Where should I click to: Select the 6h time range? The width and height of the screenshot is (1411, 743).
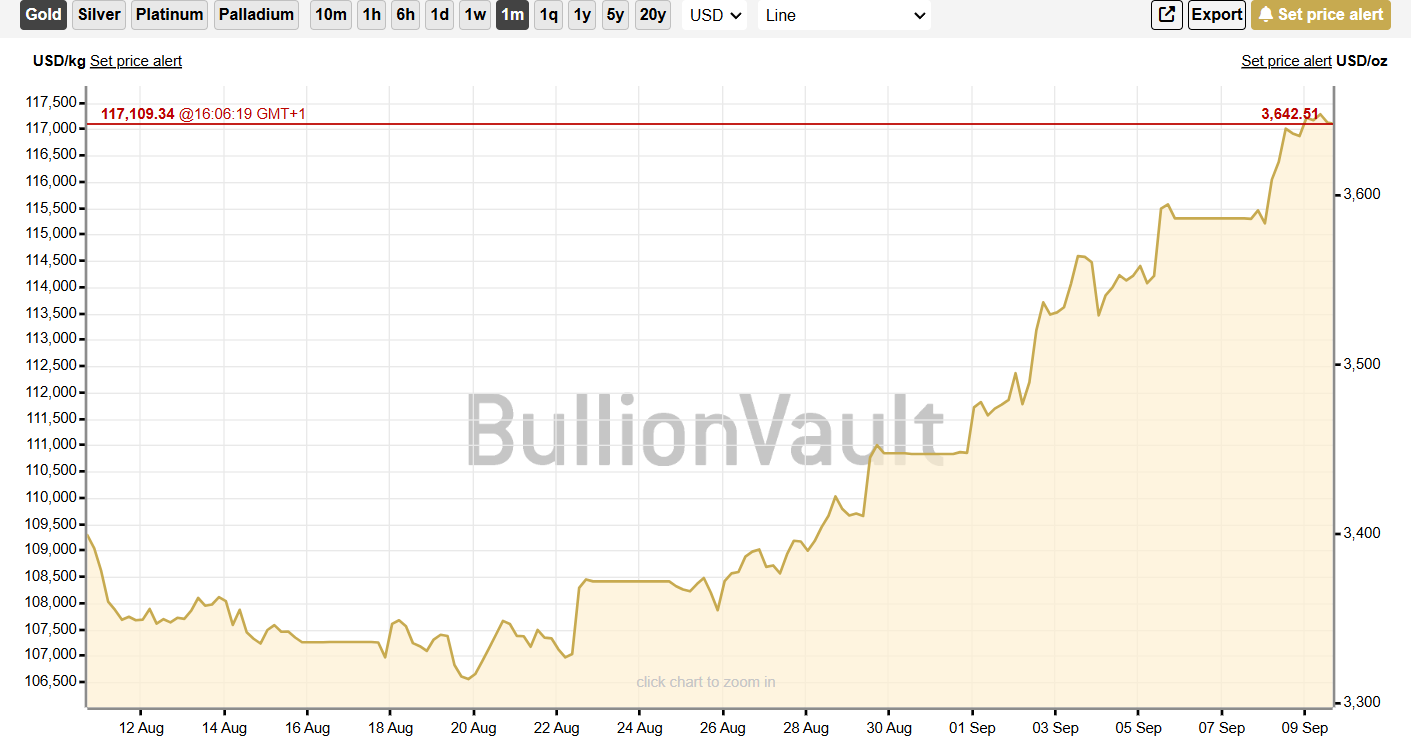tap(405, 15)
